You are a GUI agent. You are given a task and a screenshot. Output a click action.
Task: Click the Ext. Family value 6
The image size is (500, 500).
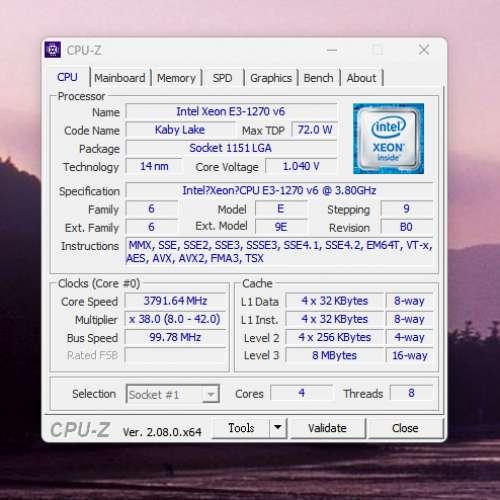click(151, 227)
